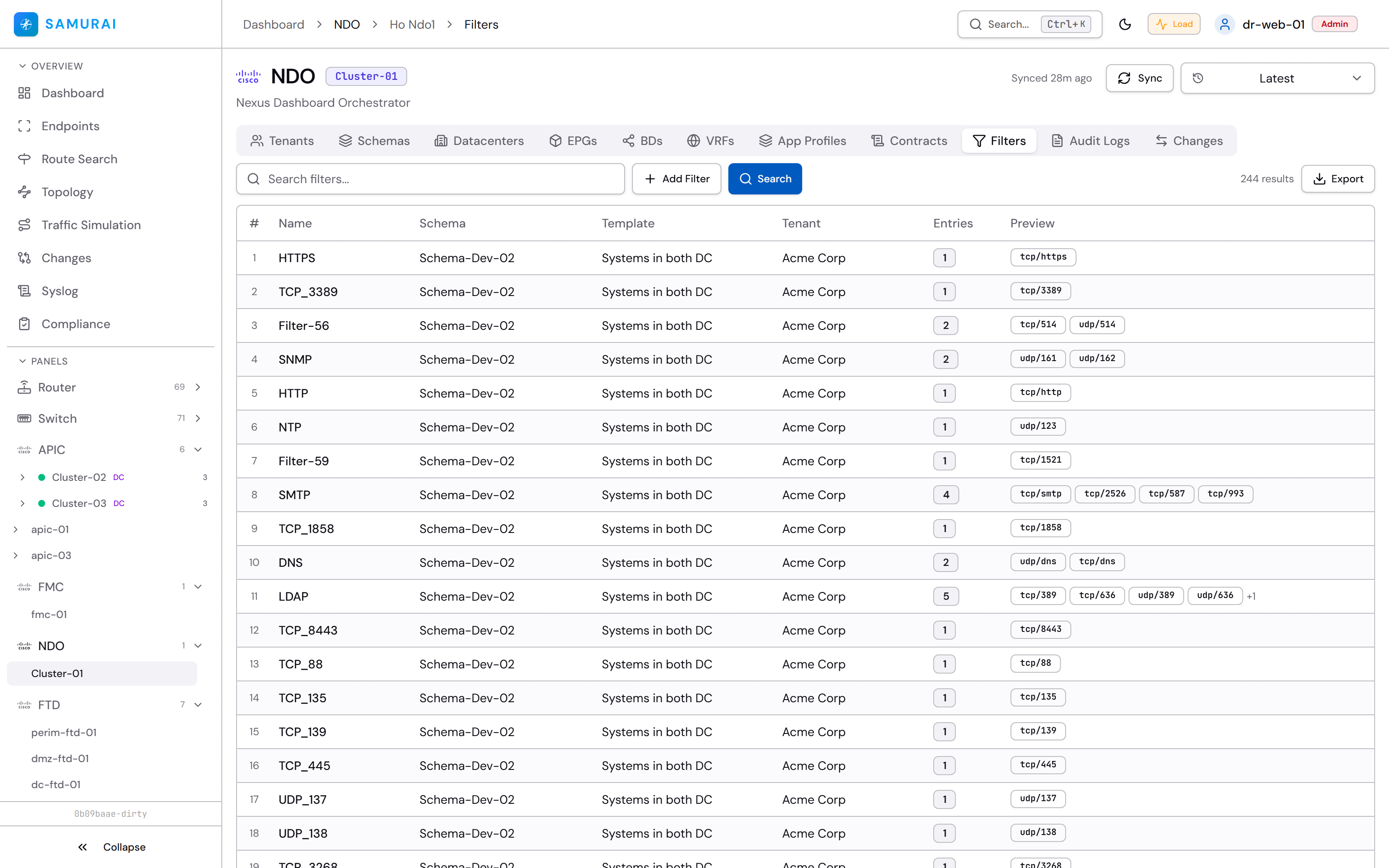Click the Cisco logo beside NDO heading
The height and width of the screenshot is (868, 1389).
click(x=249, y=76)
